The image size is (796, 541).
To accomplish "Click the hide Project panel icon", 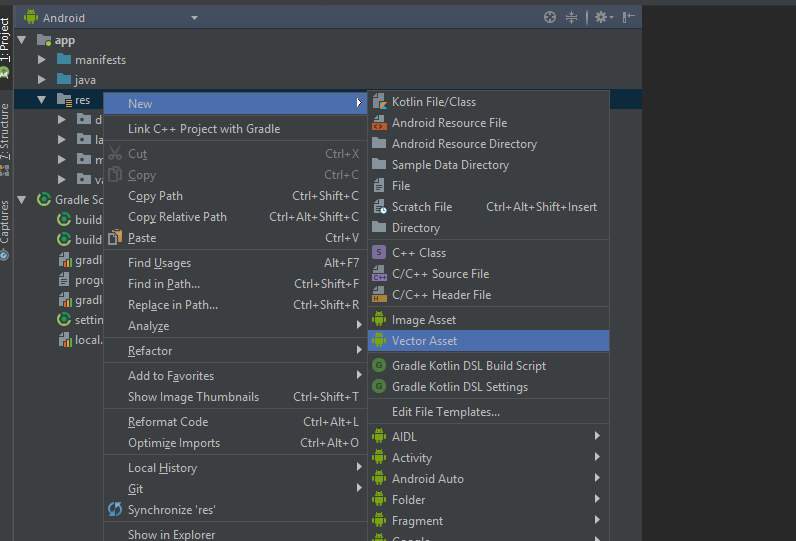I will point(628,17).
